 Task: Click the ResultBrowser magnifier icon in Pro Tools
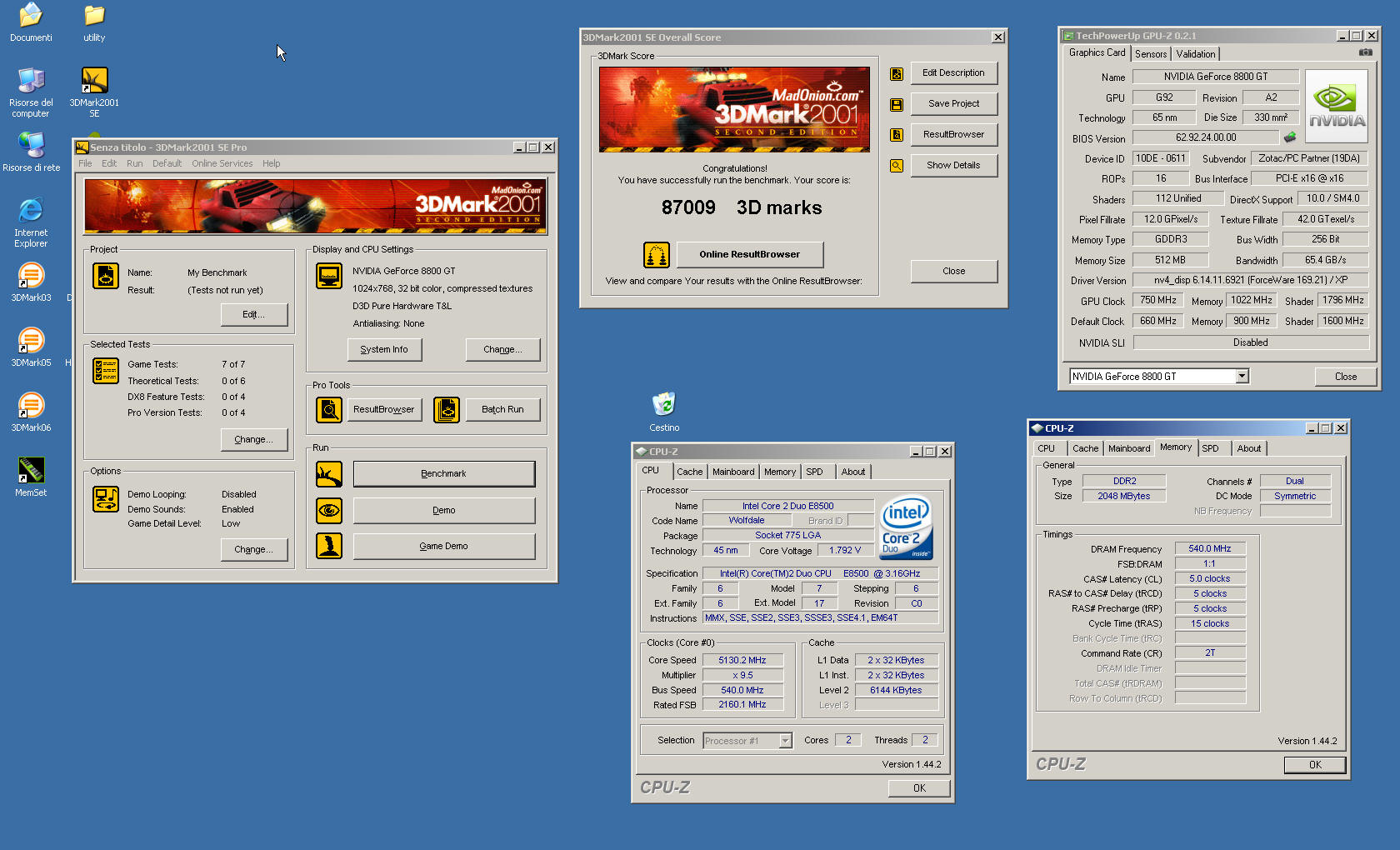tap(329, 409)
